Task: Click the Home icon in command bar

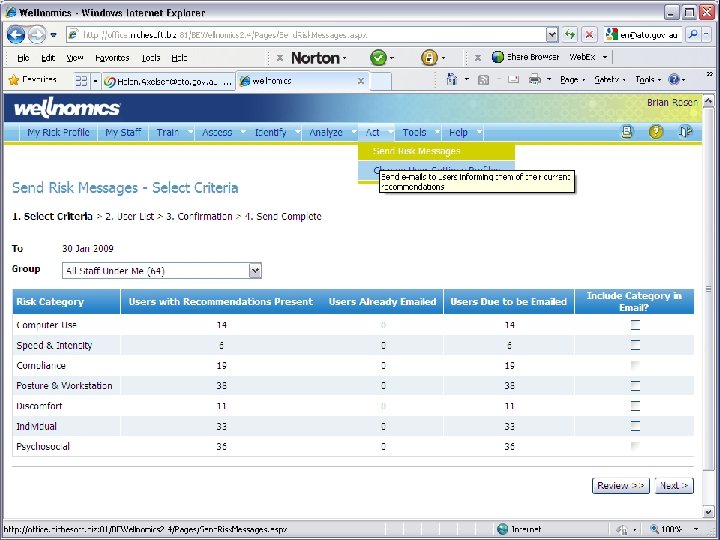Action: (x=452, y=79)
